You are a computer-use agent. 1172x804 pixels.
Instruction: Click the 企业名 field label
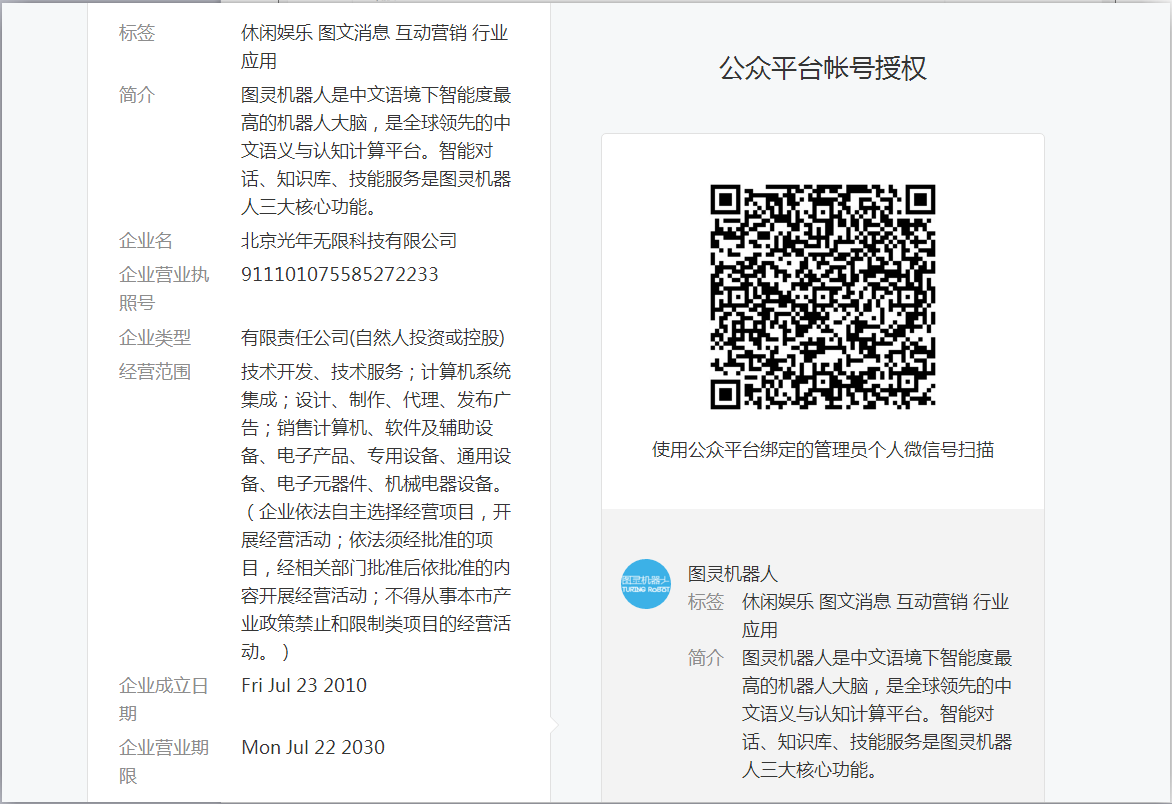[x=146, y=241]
